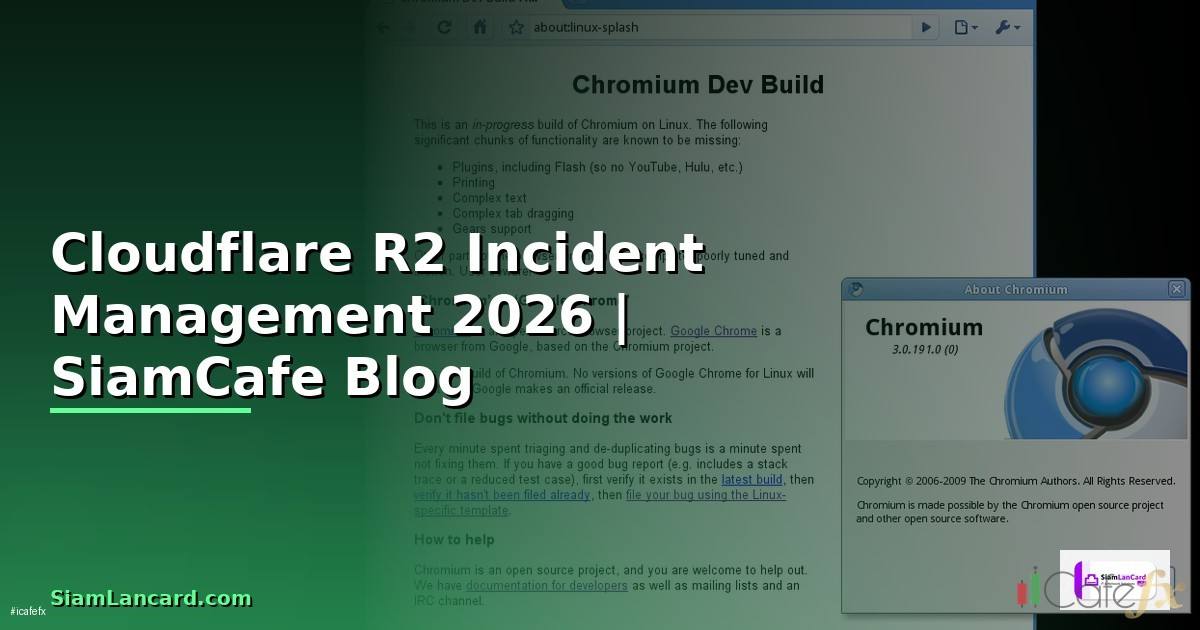The height and width of the screenshot is (630, 1200).
Task: Click the 'How to help' heading
Action: [454, 539]
